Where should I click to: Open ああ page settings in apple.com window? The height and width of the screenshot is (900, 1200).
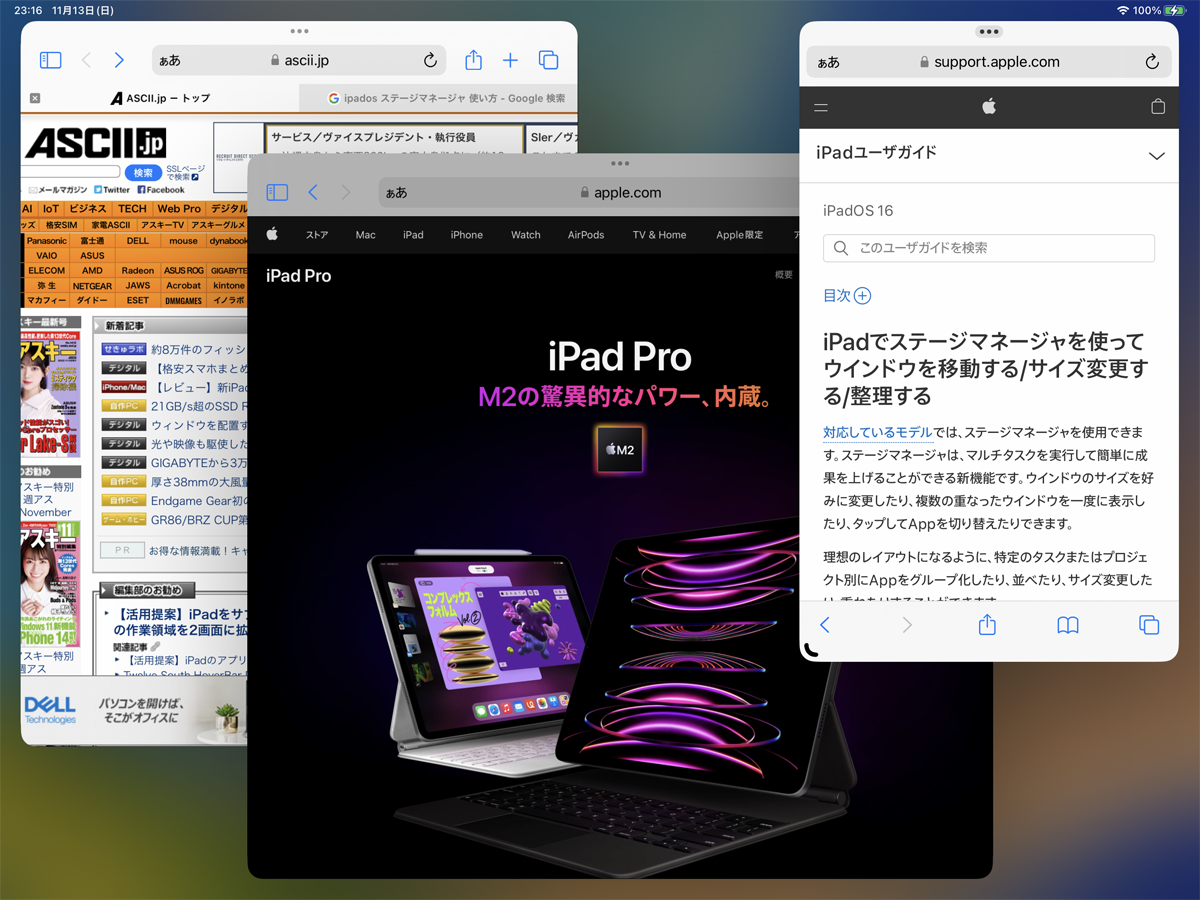pyautogui.click(x=396, y=193)
